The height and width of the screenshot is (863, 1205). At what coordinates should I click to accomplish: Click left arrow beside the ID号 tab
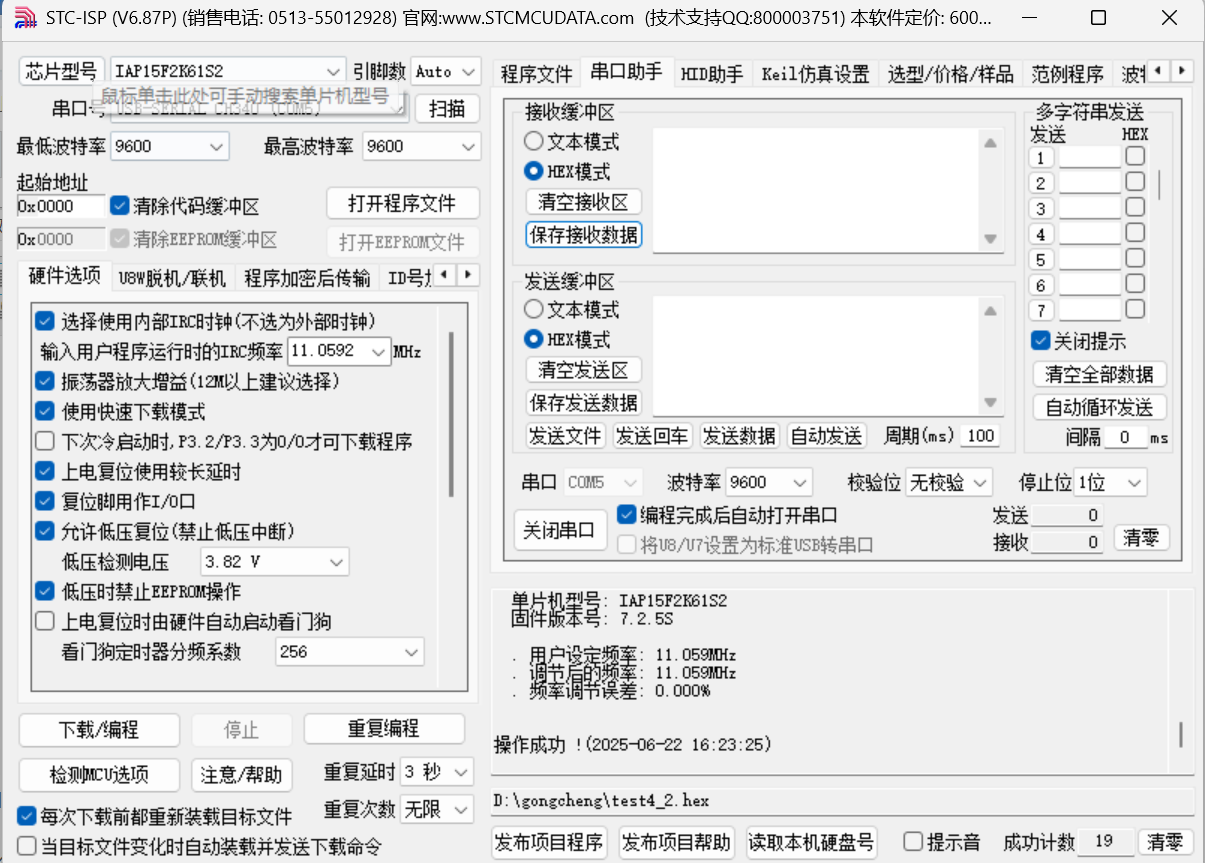click(443, 274)
